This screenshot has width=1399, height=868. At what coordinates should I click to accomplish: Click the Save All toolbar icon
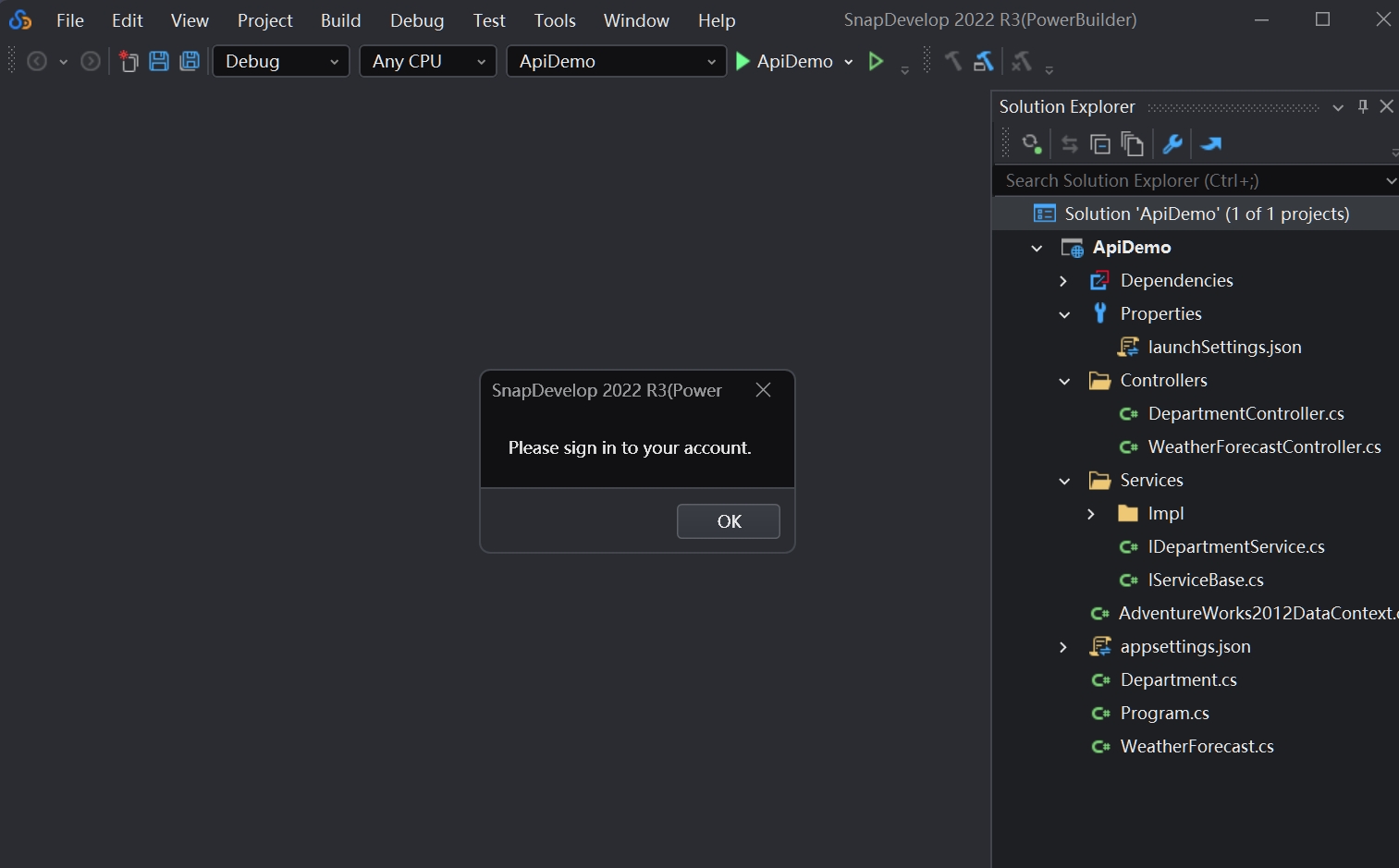(190, 61)
